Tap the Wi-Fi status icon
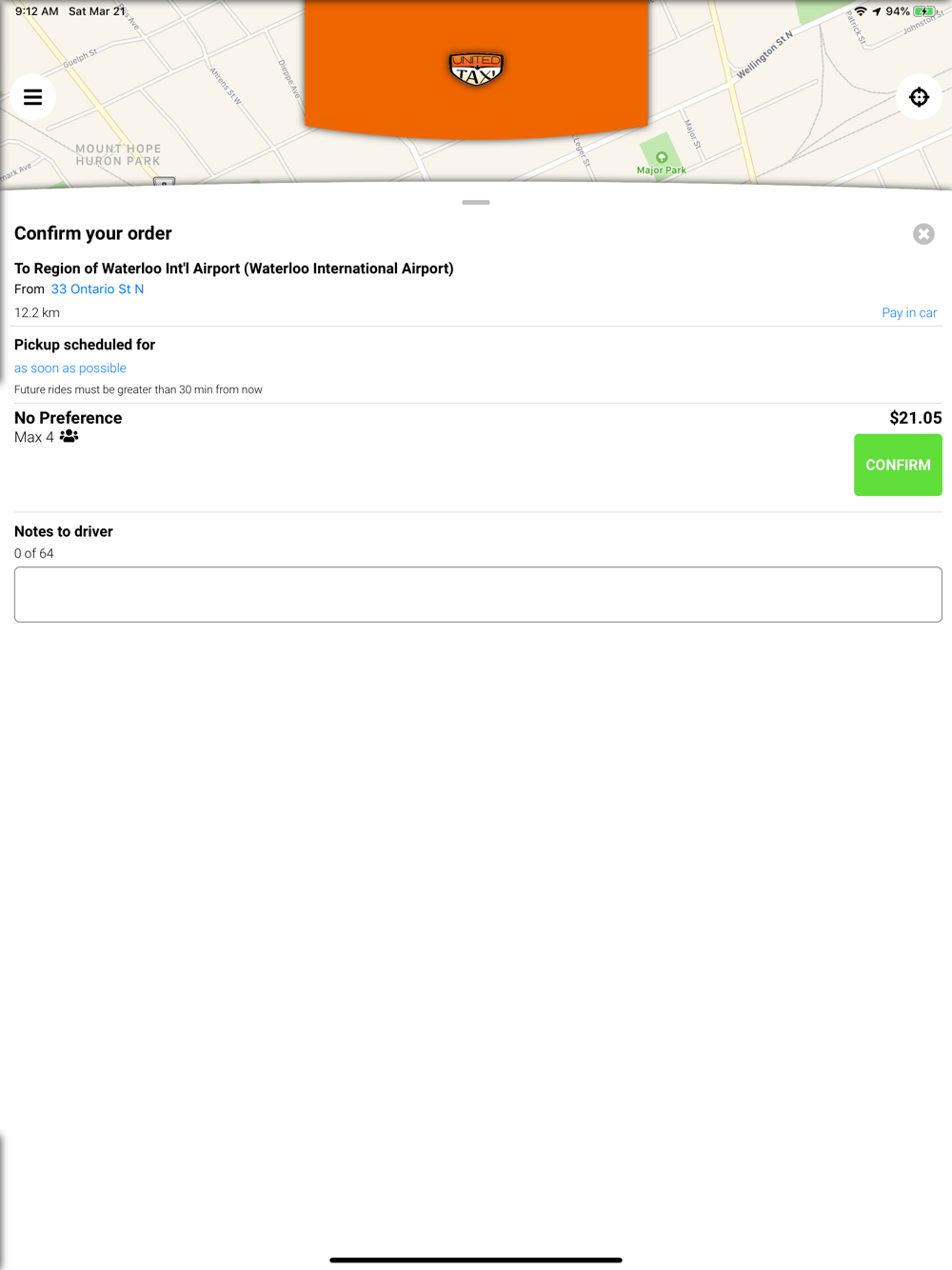This screenshot has width=952, height=1270. [861, 11]
